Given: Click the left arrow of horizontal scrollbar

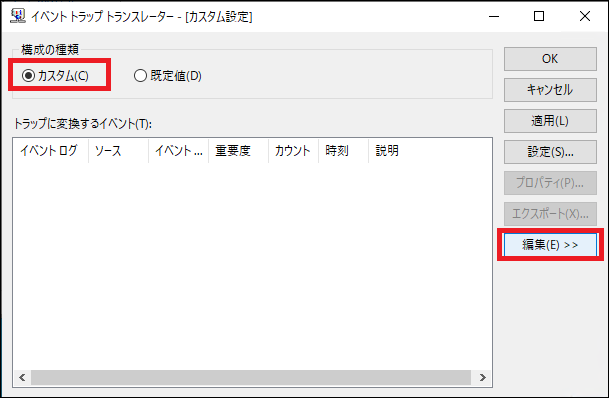Looking at the screenshot, I should (22, 377).
